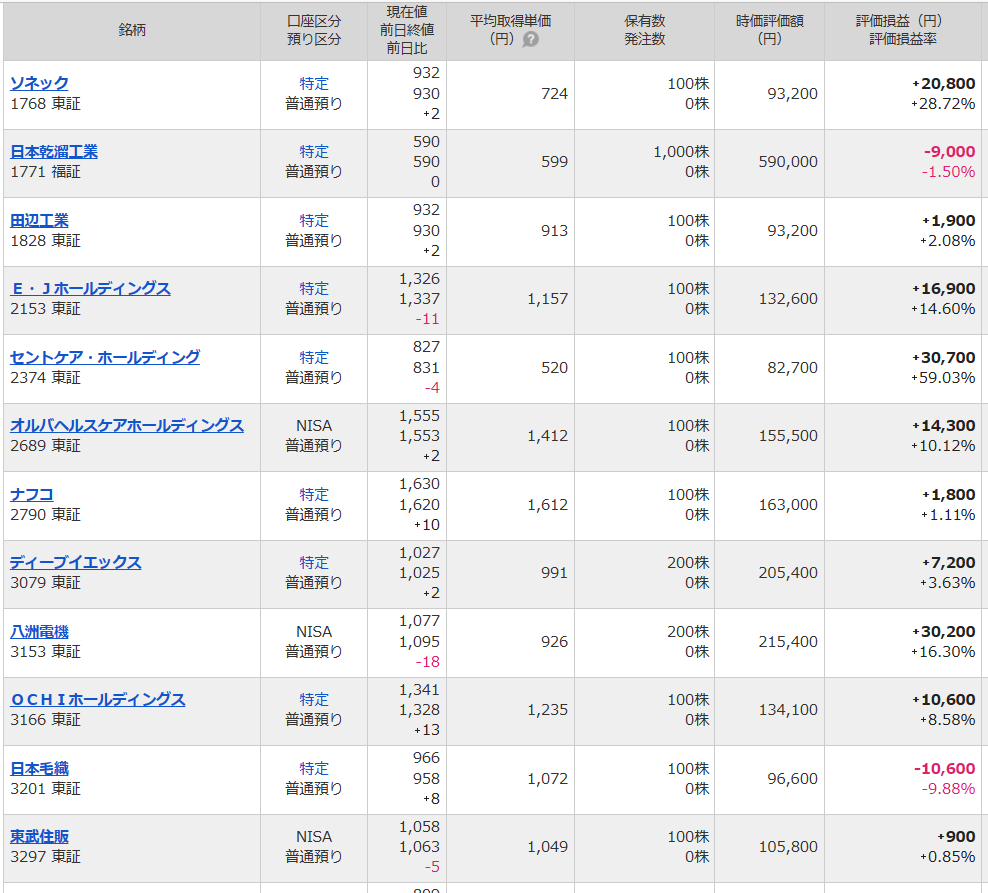This screenshot has height=893, width=988.
Task: Click 特定 in the ソネック row
Action: coord(314,84)
